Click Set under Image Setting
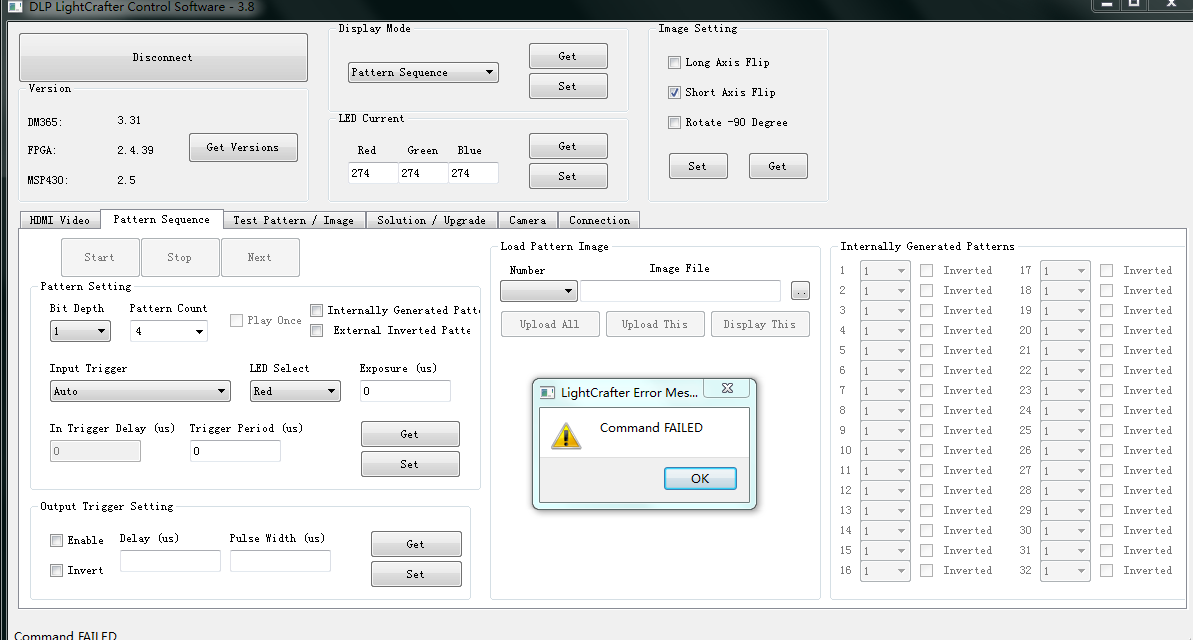The width and height of the screenshot is (1193, 640). click(698, 166)
